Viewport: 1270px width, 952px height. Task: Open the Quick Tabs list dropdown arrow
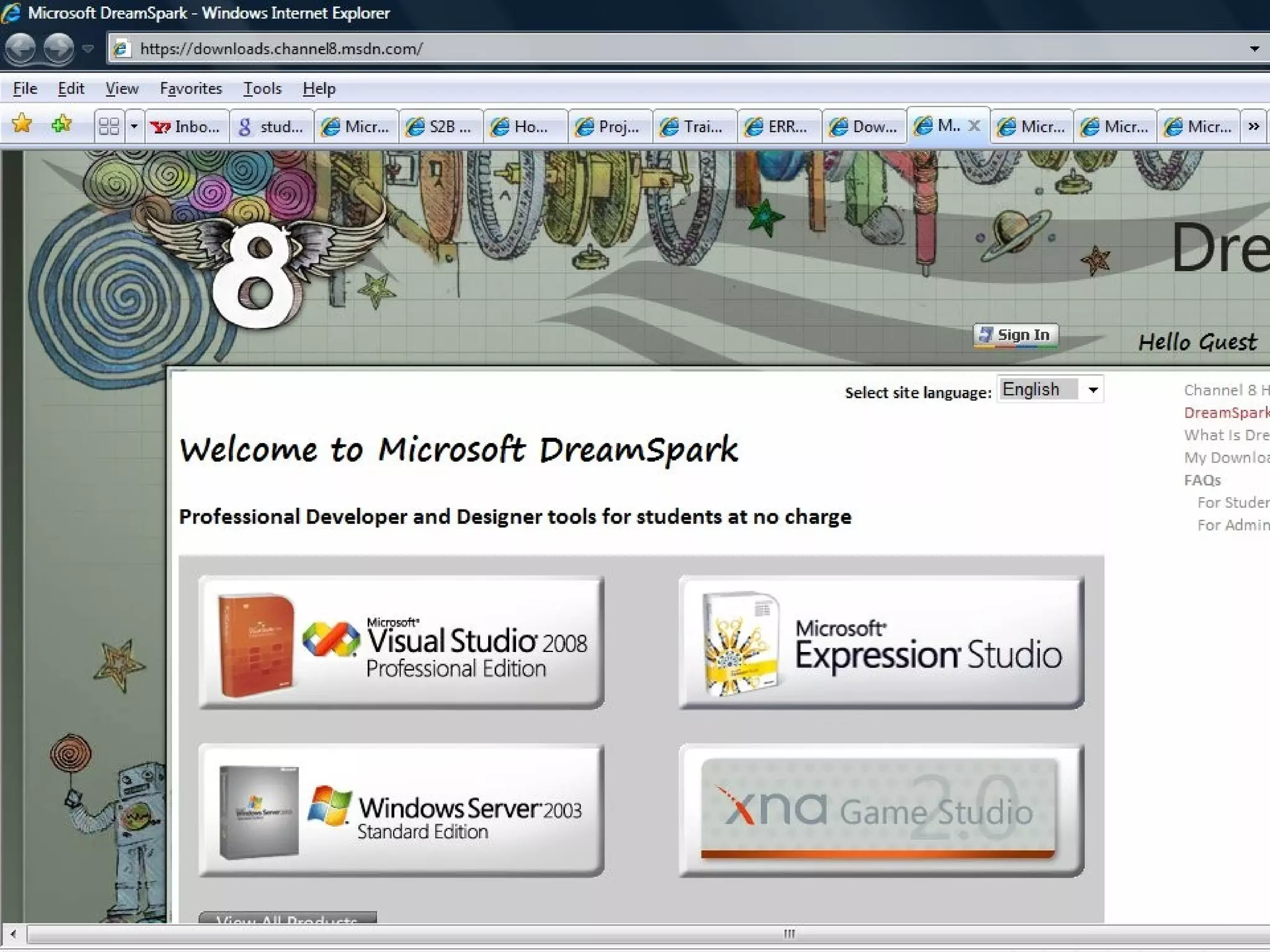pos(134,126)
